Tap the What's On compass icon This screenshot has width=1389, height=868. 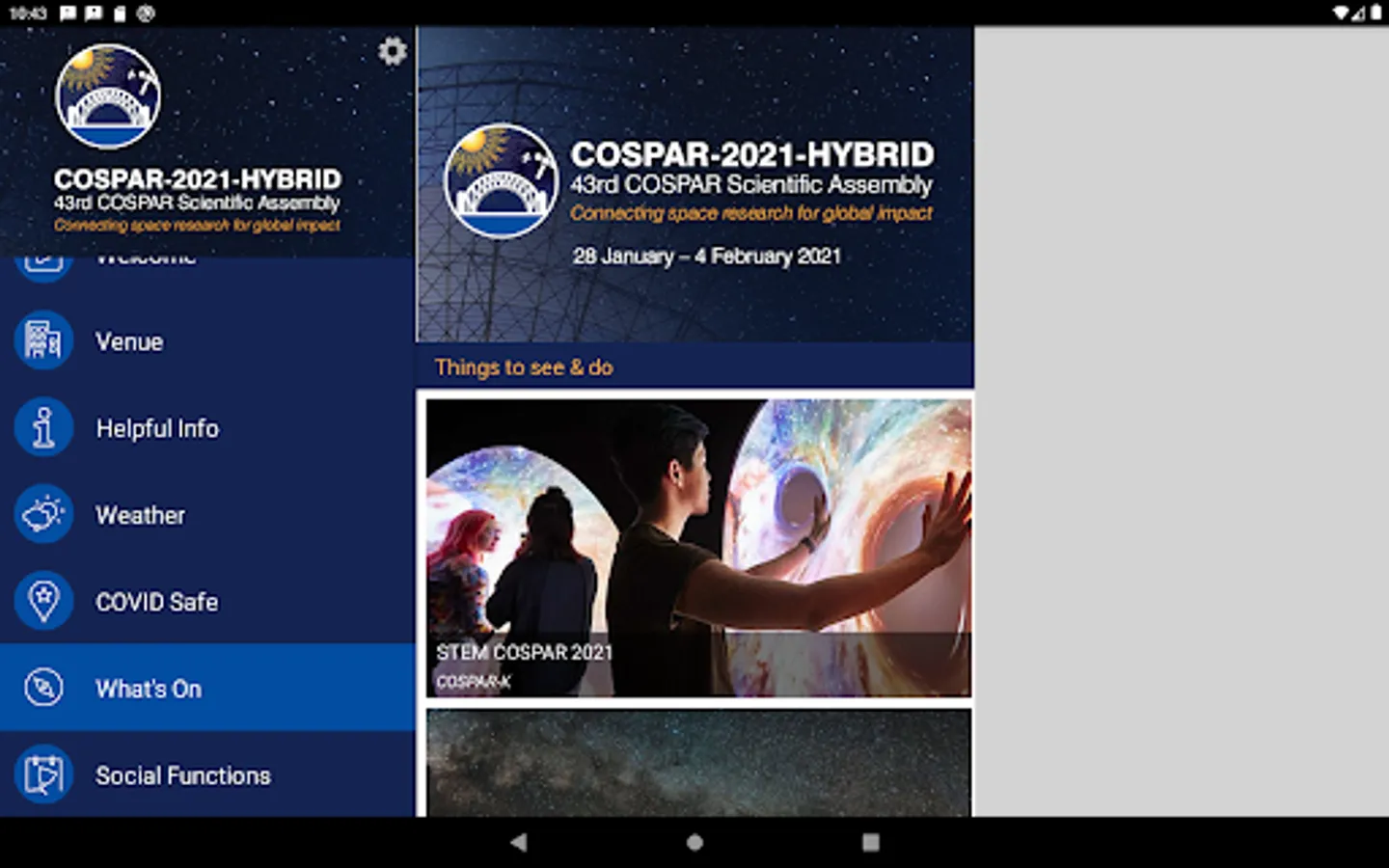[43, 688]
